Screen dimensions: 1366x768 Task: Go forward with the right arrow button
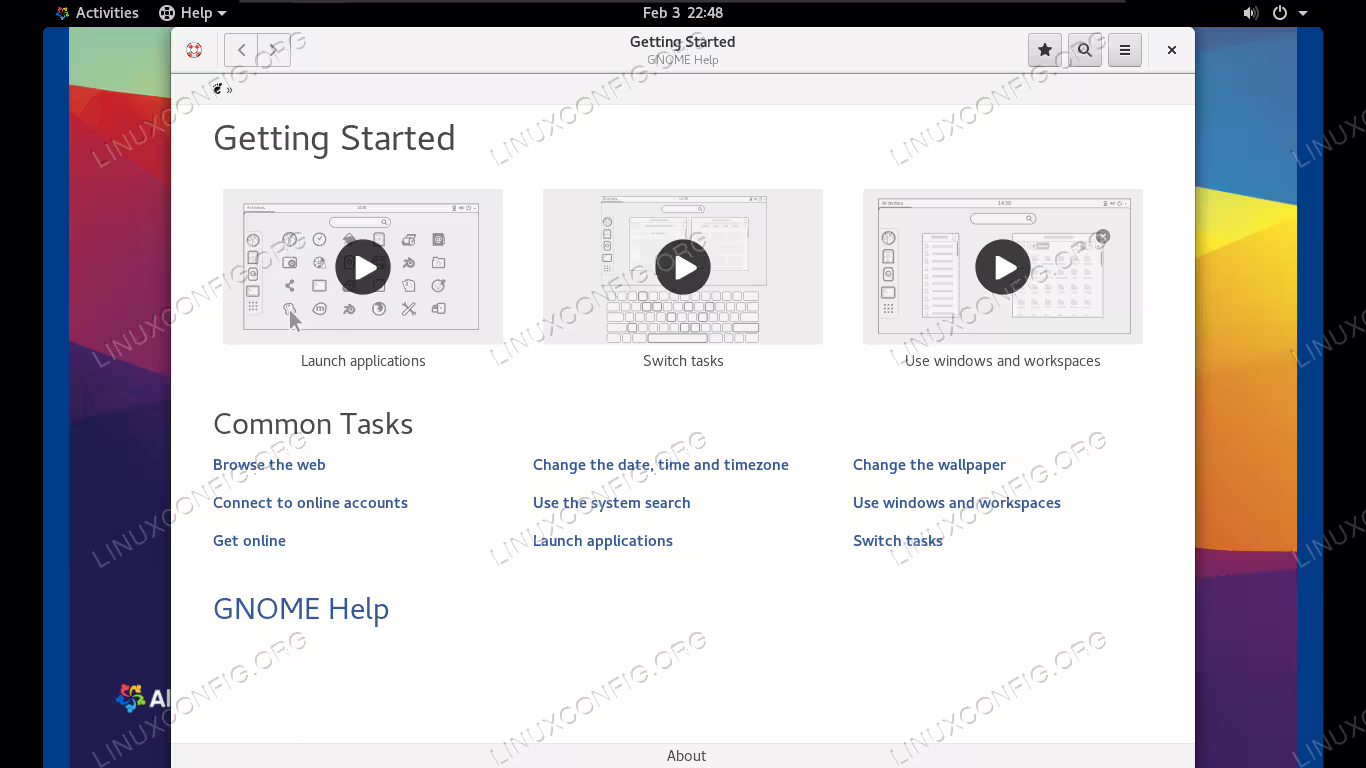click(274, 50)
